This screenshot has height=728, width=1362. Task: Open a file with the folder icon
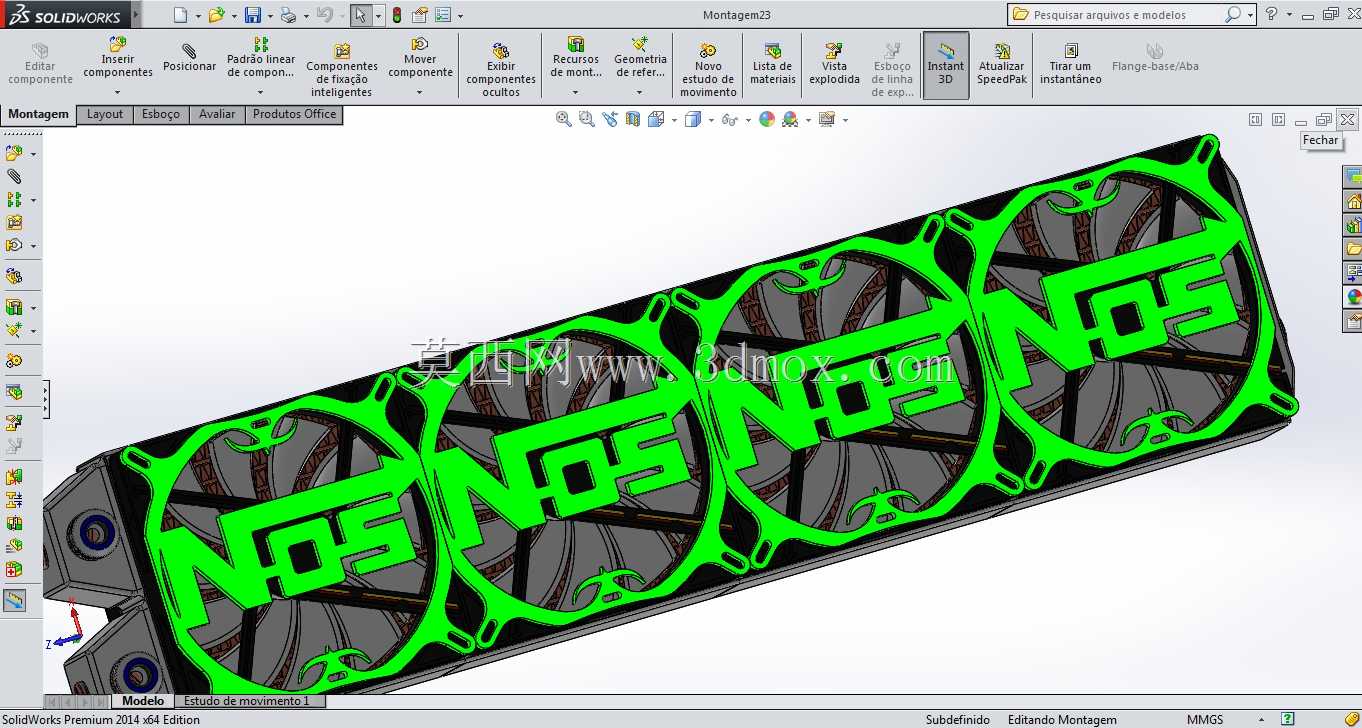coord(216,15)
